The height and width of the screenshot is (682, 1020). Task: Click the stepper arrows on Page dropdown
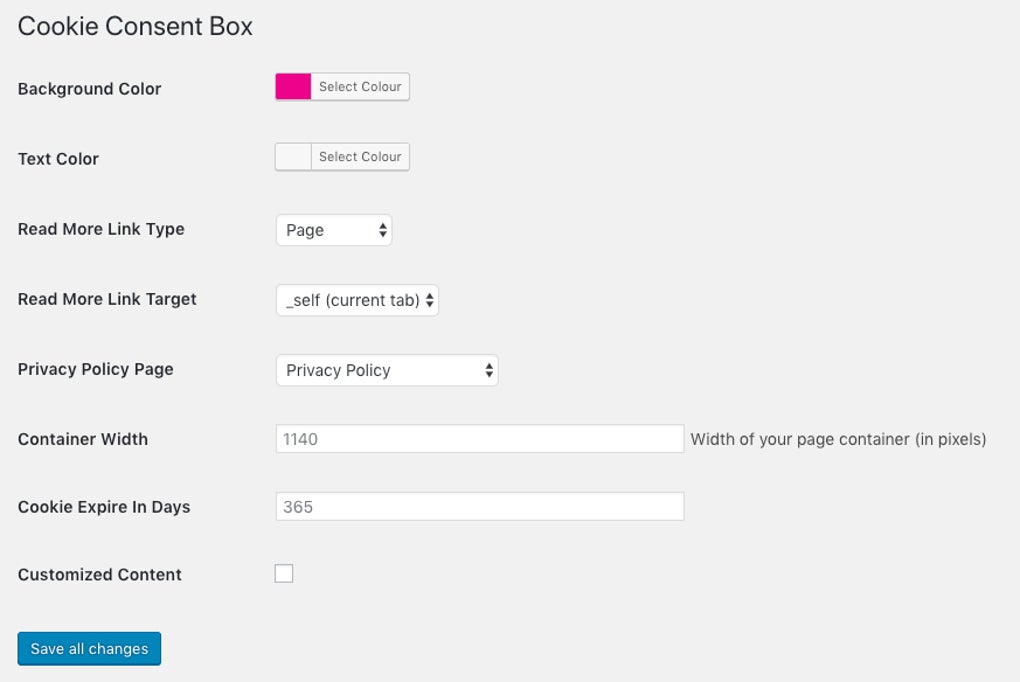383,230
